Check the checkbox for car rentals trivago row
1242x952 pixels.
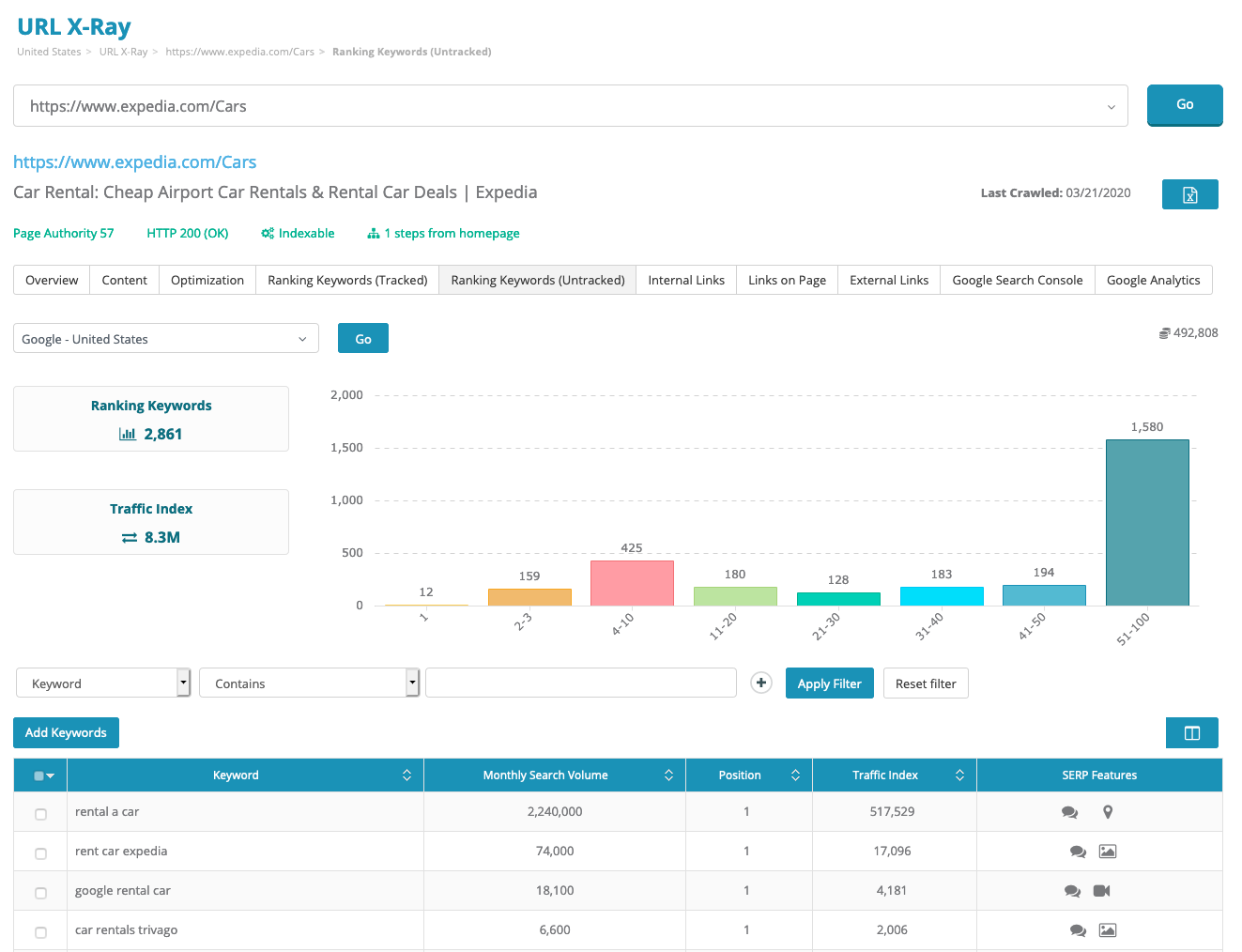(x=40, y=932)
